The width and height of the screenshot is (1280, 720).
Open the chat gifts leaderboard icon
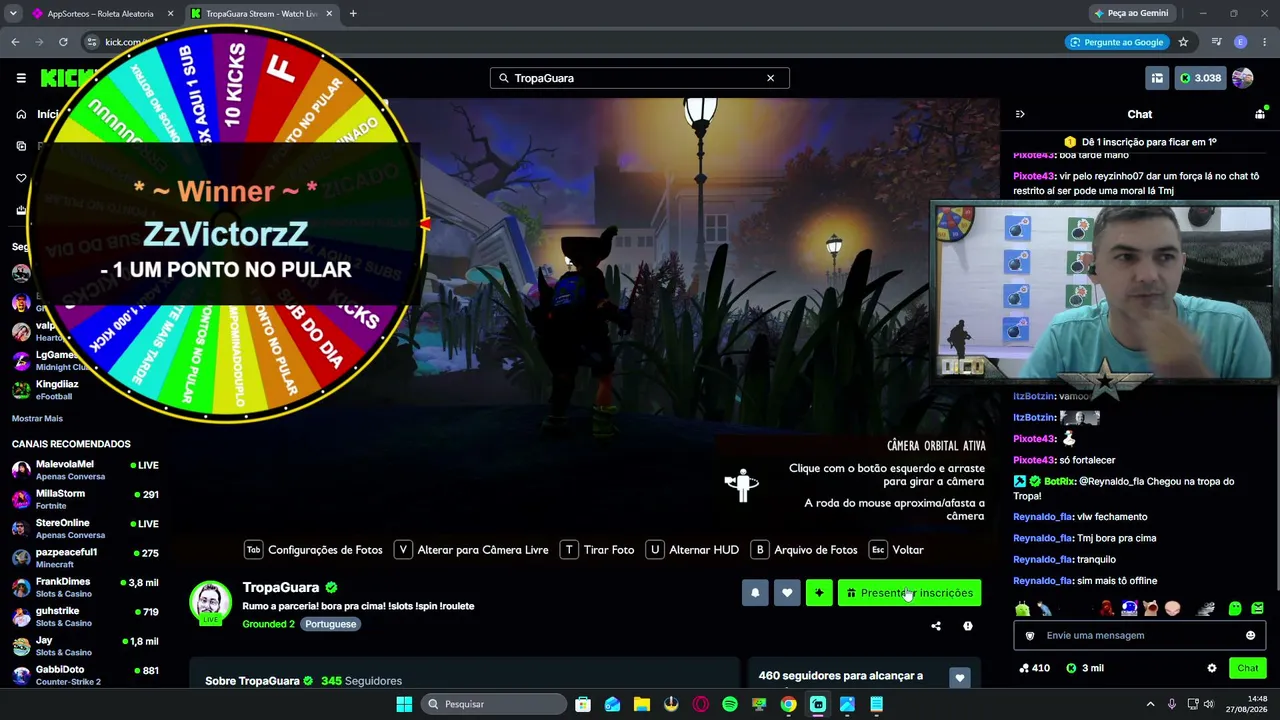point(1260,114)
